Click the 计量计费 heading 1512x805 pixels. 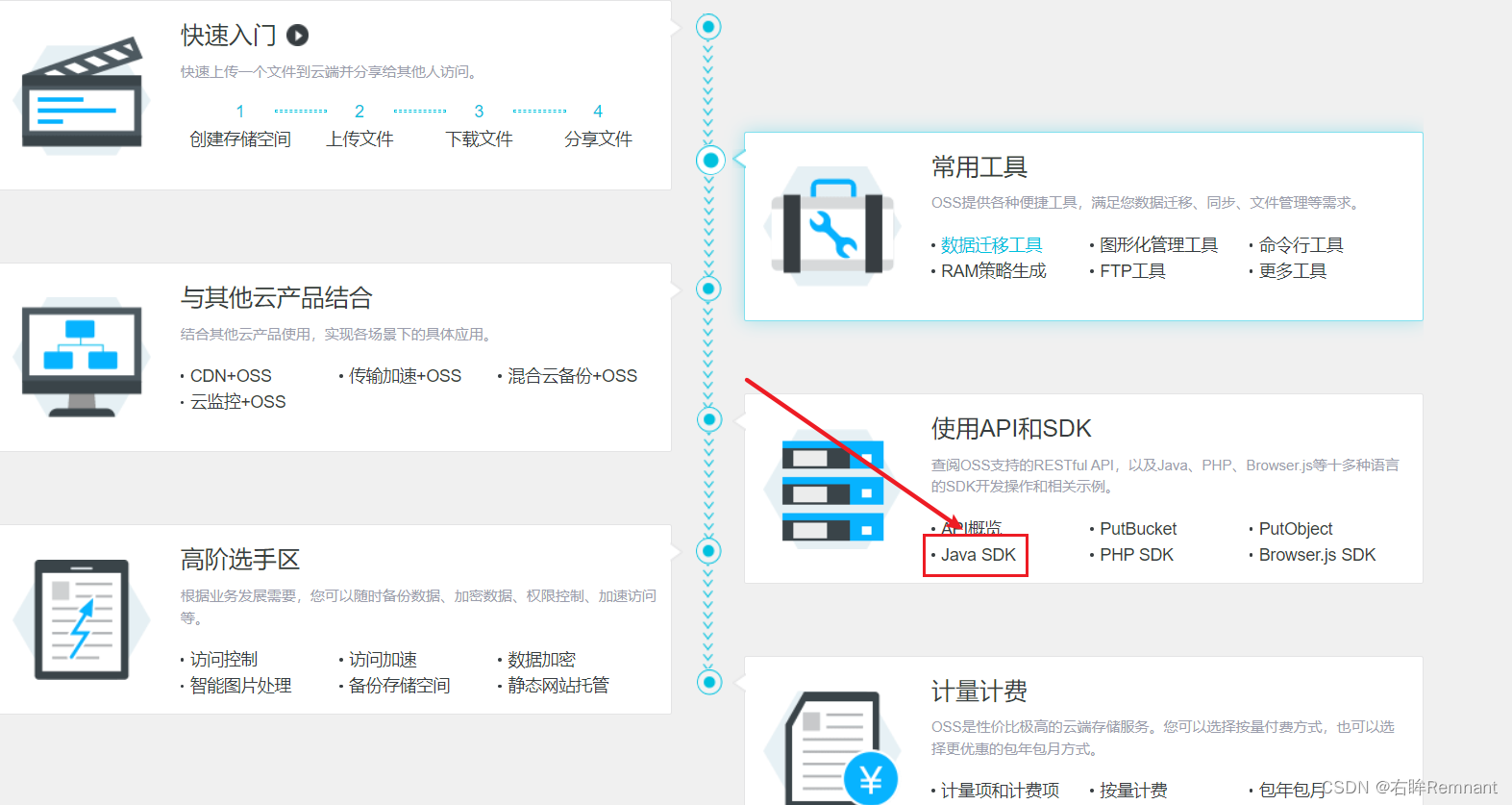(979, 692)
